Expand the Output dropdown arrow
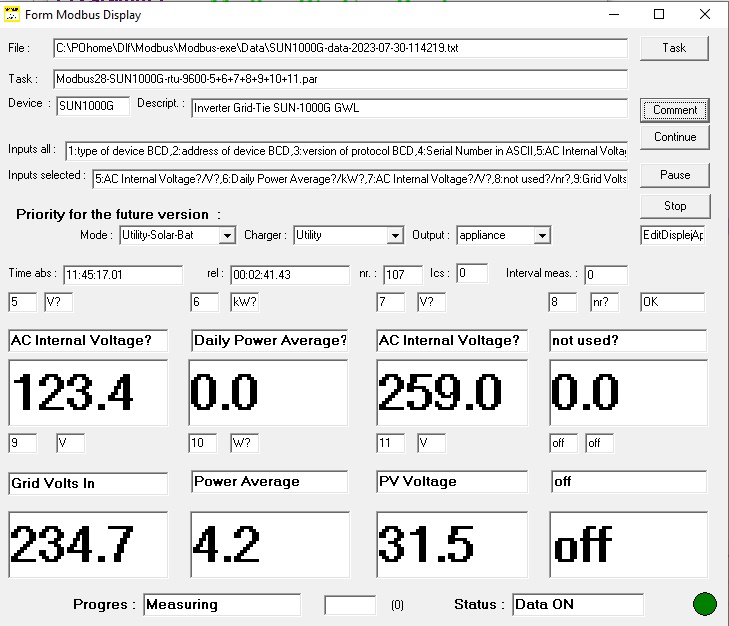Viewport: 729px width, 626px height. pos(542,235)
